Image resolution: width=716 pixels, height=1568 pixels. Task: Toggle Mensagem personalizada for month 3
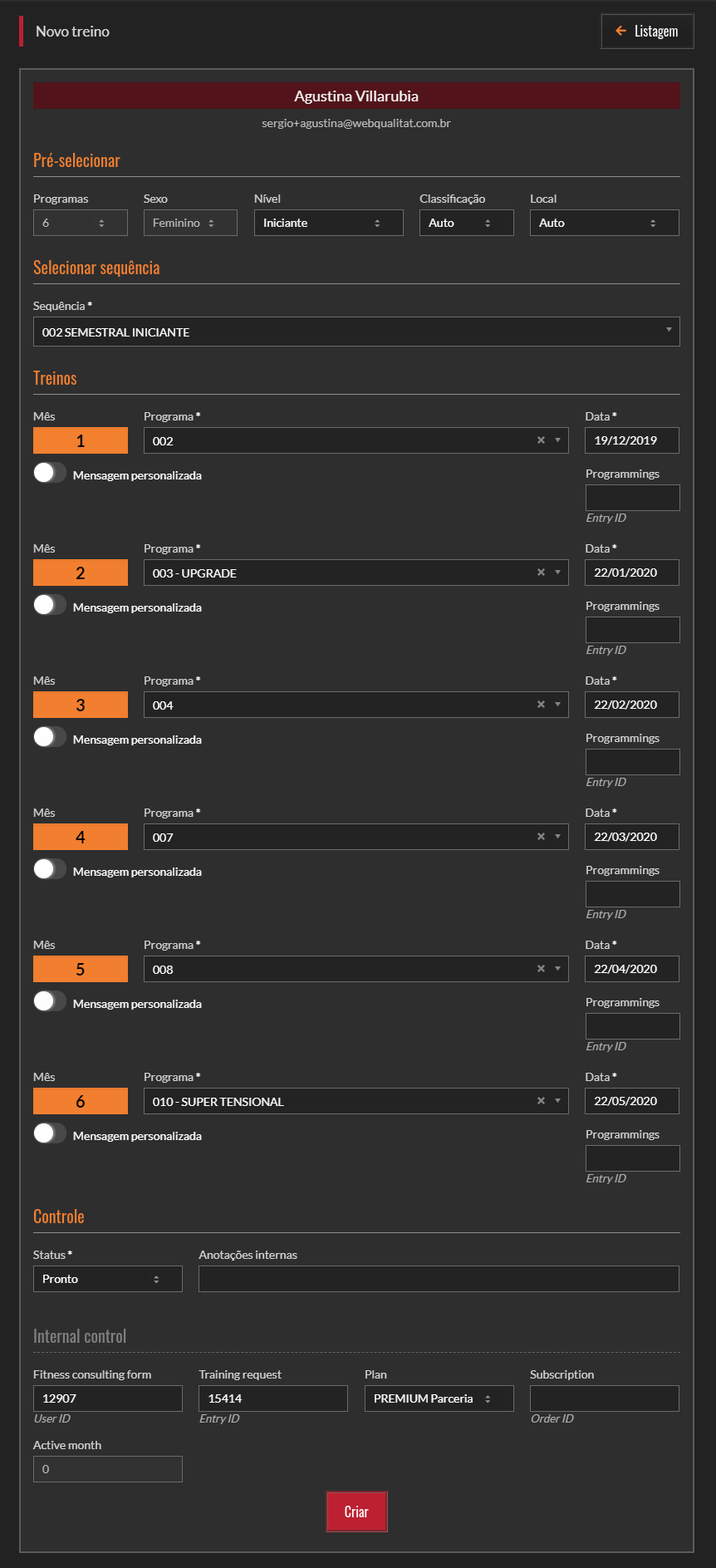pos(49,737)
